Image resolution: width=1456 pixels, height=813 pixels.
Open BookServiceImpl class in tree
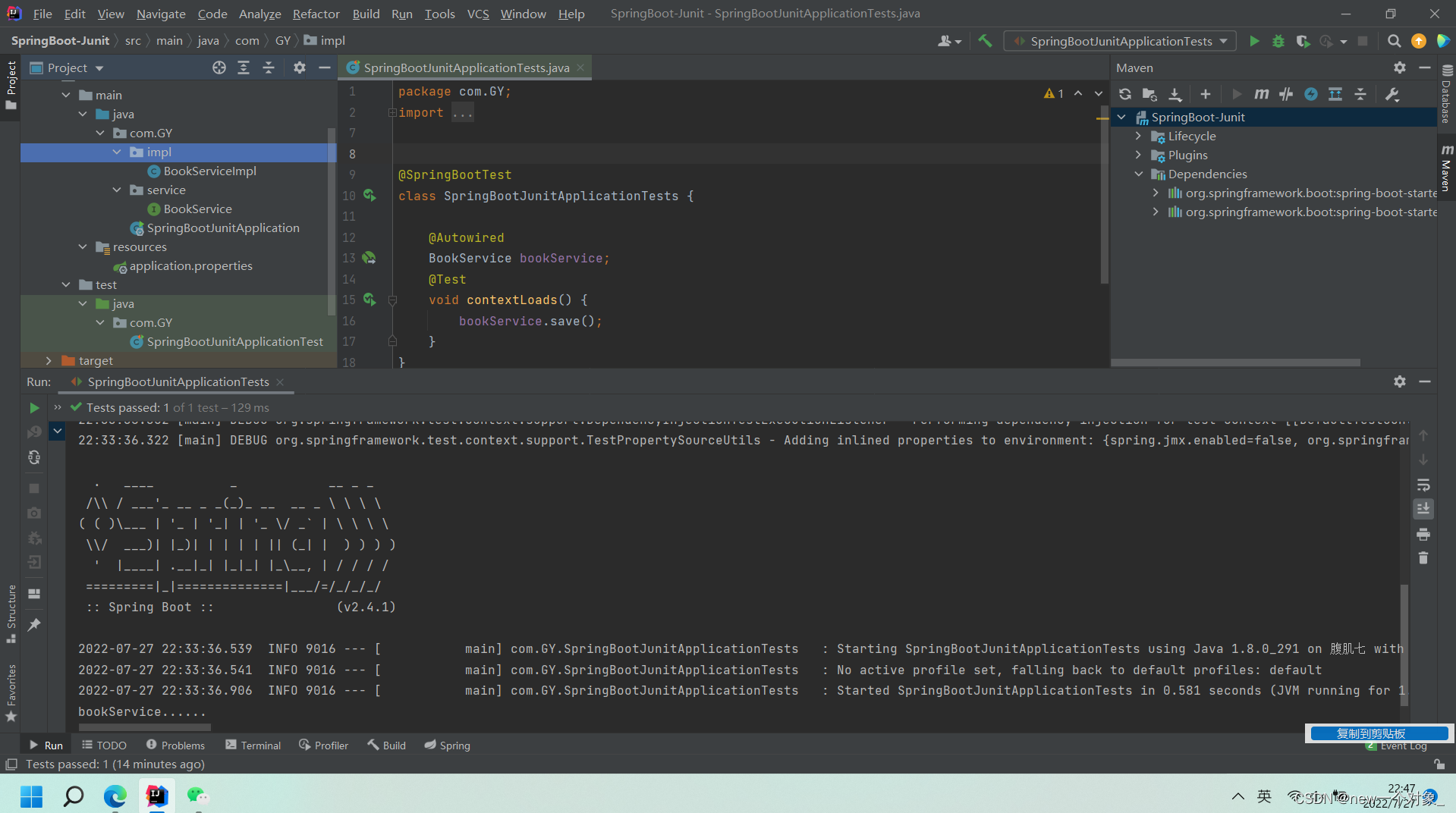(202, 171)
